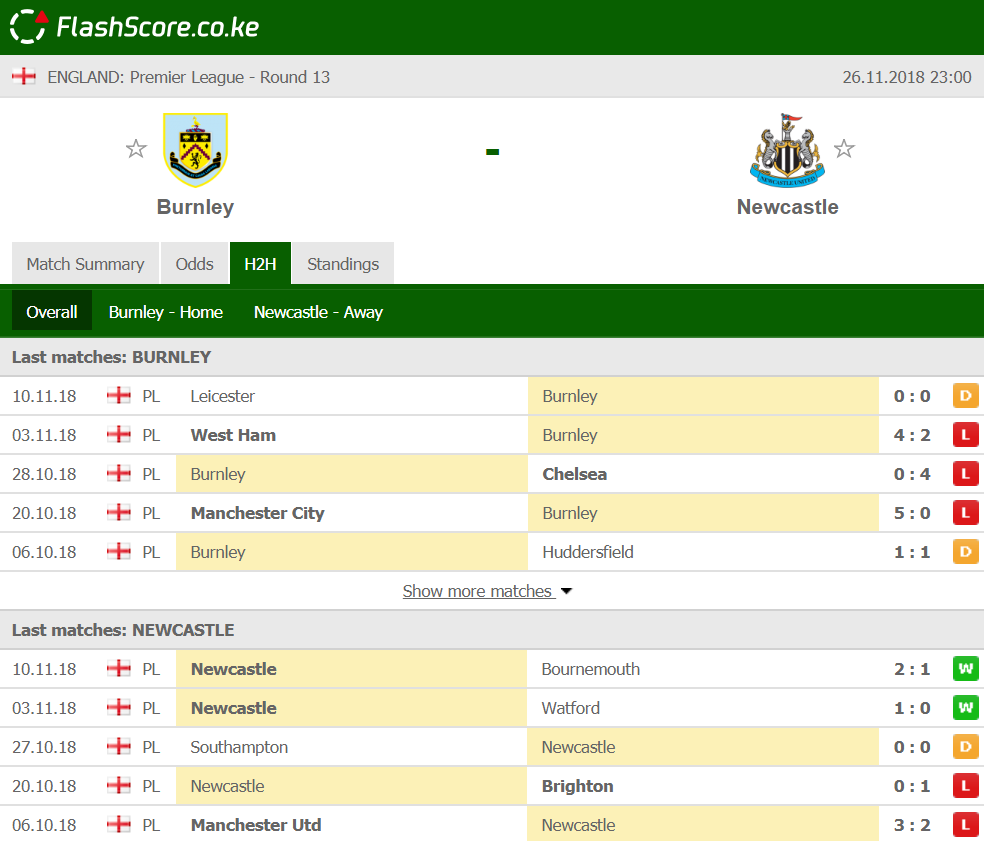Click the Newcastle United club crest
This screenshot has width=984, height=849.
click(788, 150)
